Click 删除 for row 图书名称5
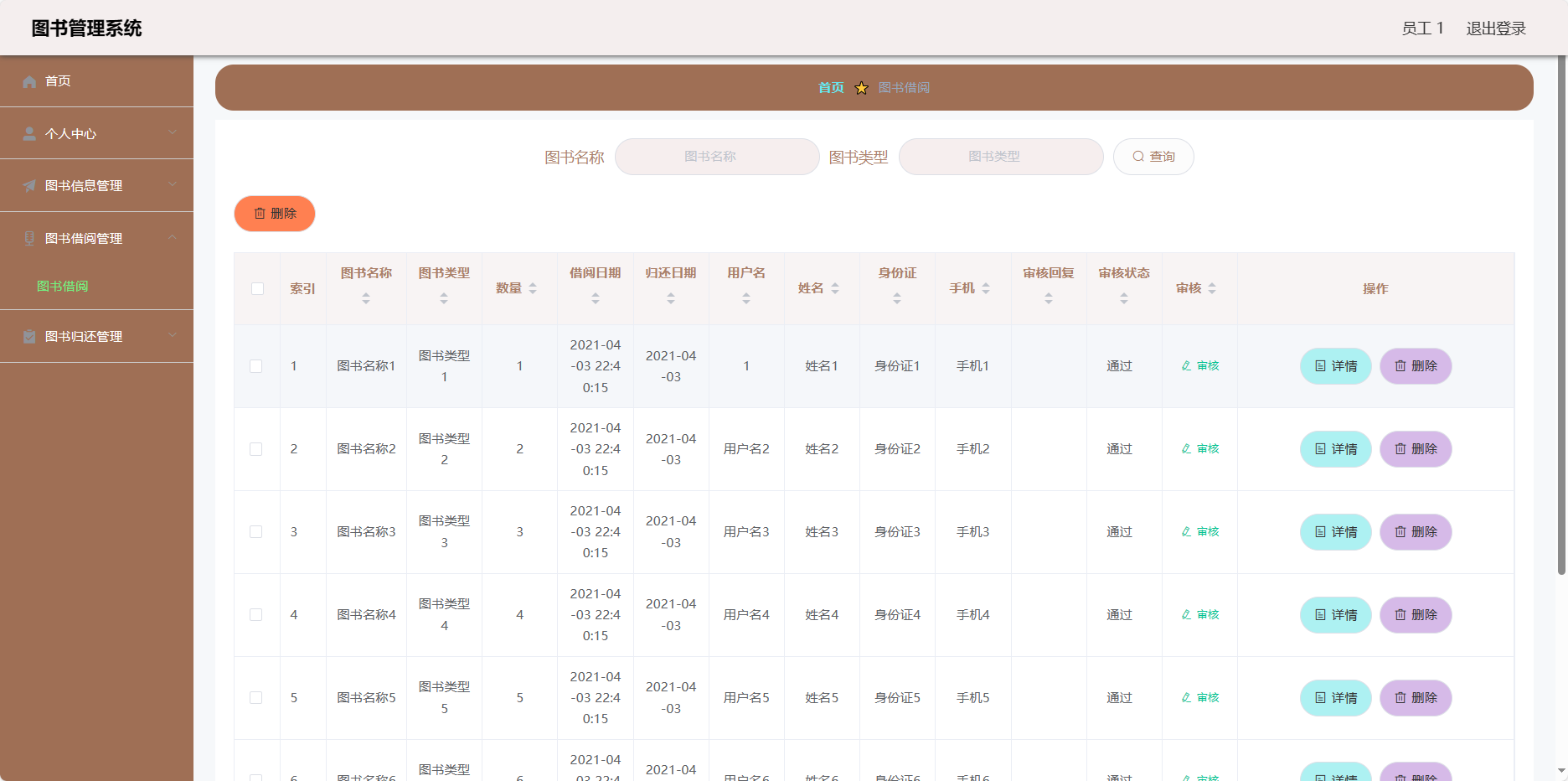This screenshot has width=1568, height=781. click(1416, 698)
